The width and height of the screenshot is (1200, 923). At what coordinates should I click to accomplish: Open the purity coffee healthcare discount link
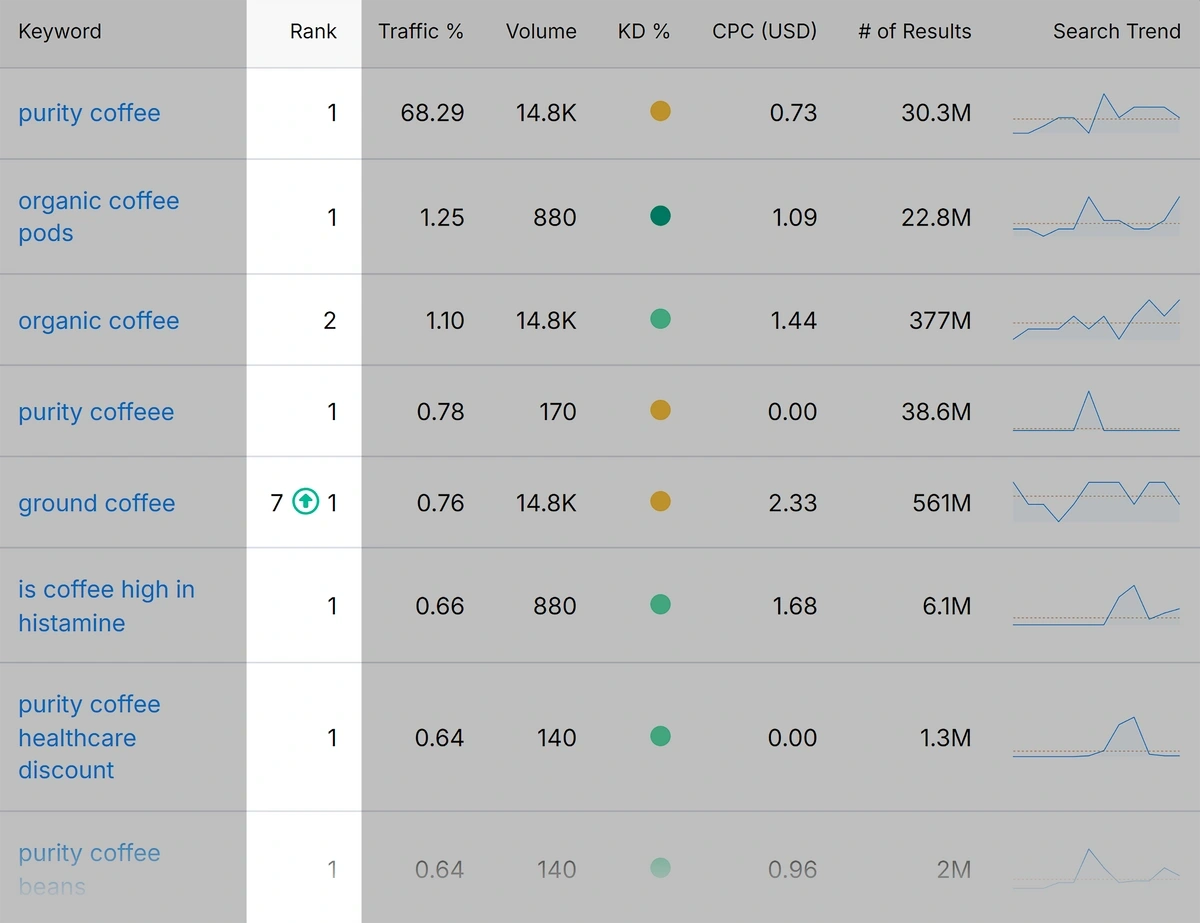[x=89, y=737]
